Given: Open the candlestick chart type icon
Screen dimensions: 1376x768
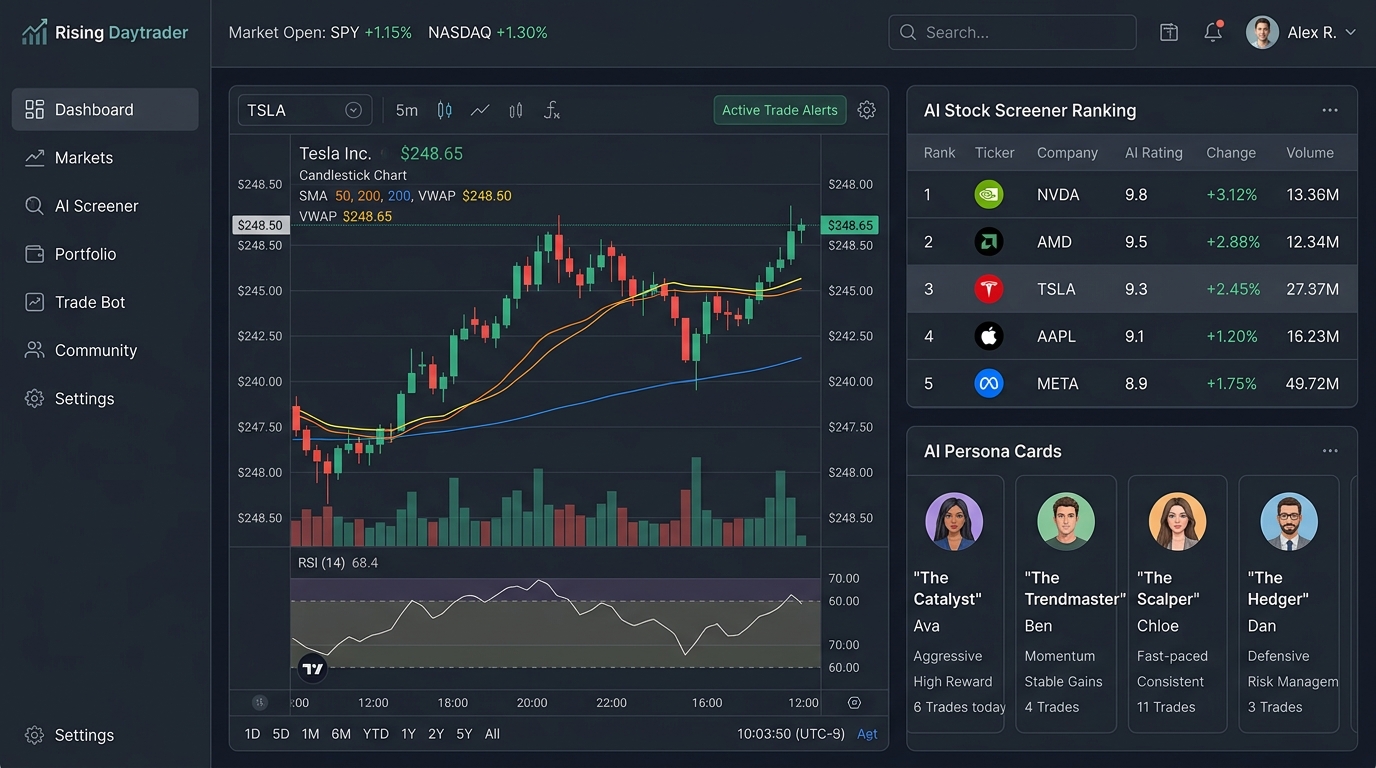Looking at the screenshot, I should point(445,110).
